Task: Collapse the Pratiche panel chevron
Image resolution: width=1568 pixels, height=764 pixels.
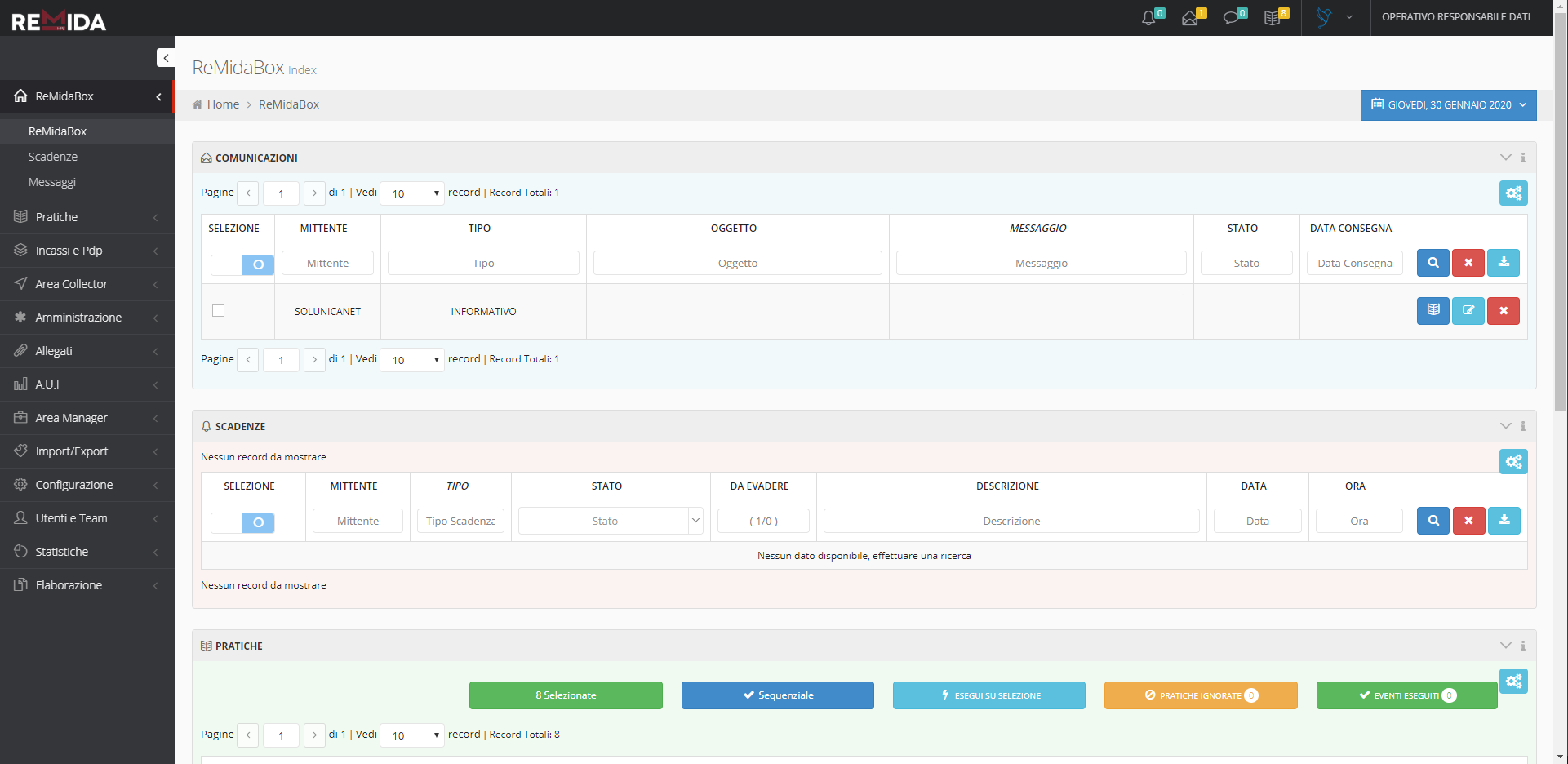Action: pyautogui.click(x=1506, y=646)
